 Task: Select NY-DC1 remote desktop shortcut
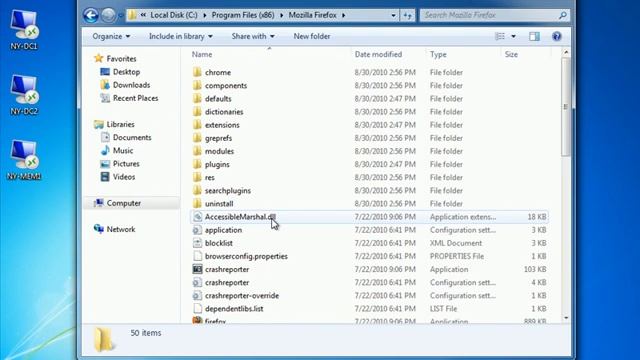tap(24, 29)
